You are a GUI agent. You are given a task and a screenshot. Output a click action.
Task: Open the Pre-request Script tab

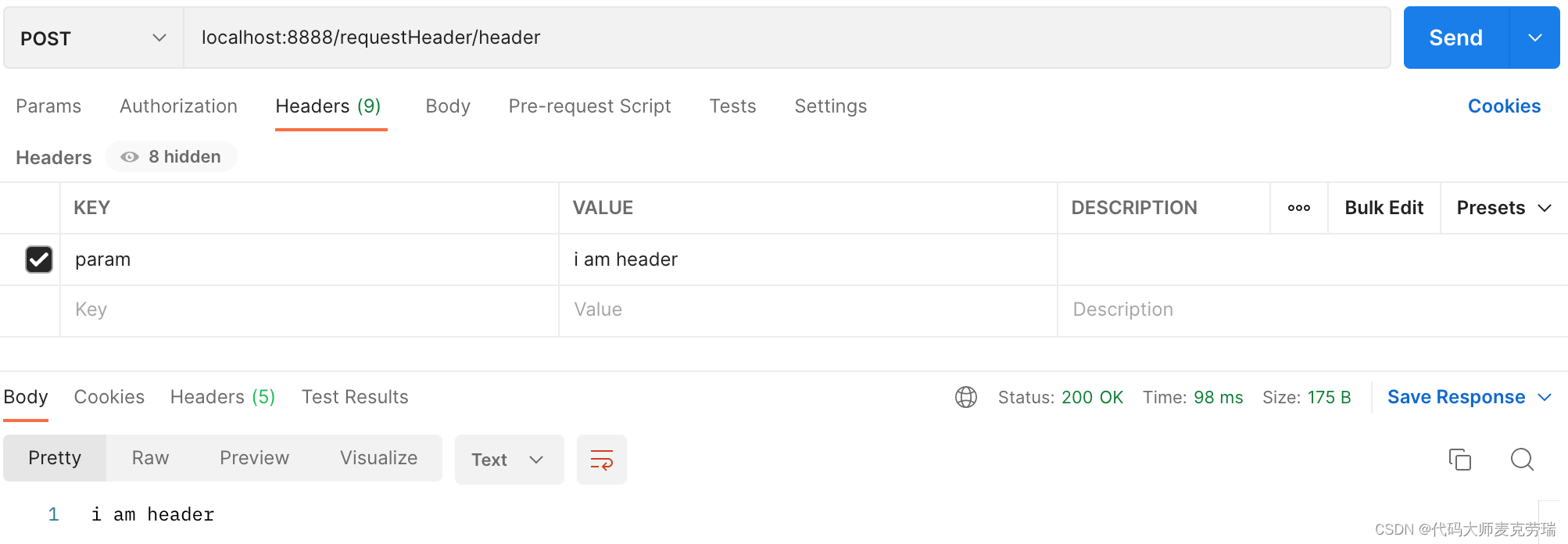[x=589, y=106]
